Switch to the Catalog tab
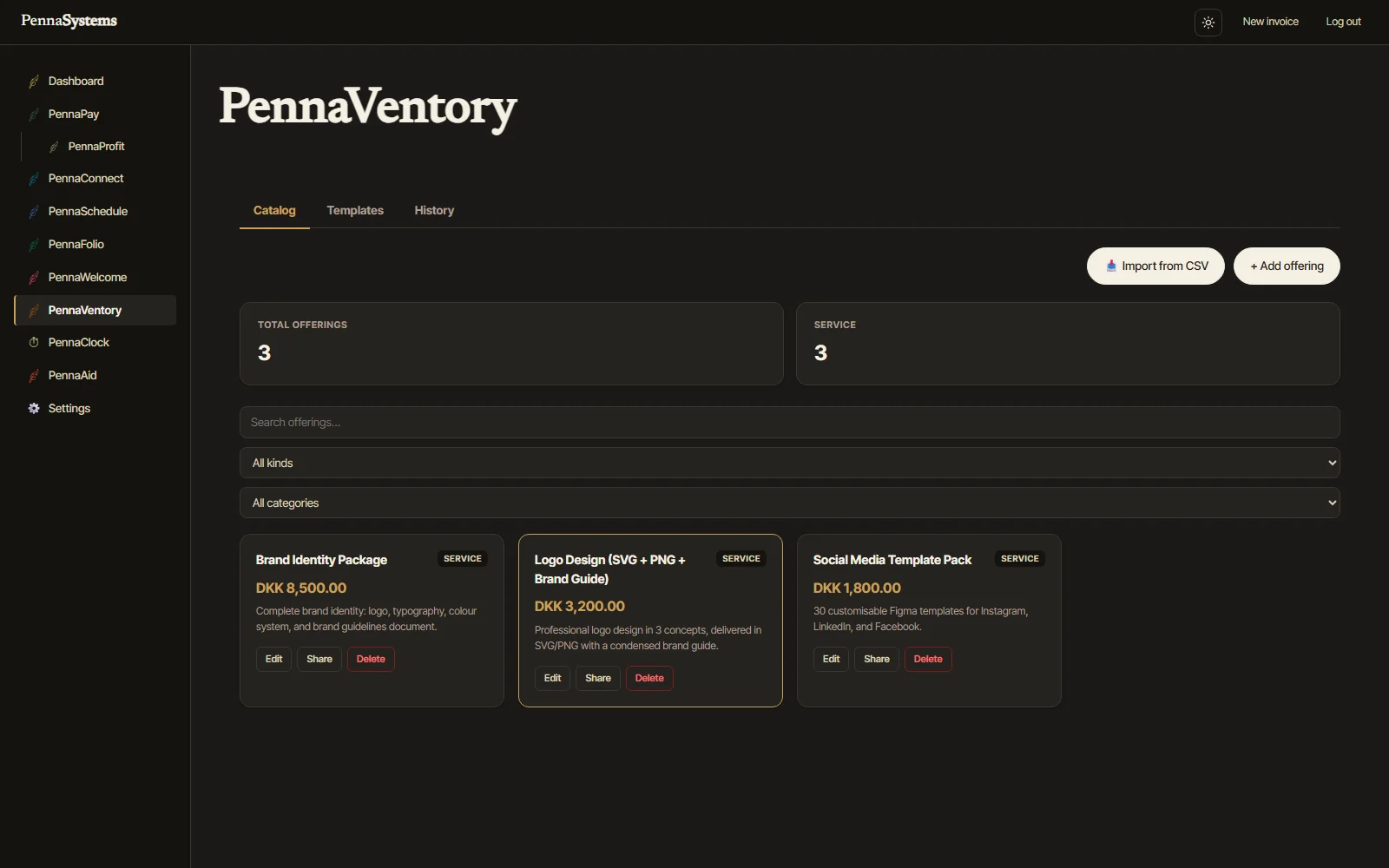Image resolution: width=1389 pixels, height=868 pixels. [x=274, y=211]
